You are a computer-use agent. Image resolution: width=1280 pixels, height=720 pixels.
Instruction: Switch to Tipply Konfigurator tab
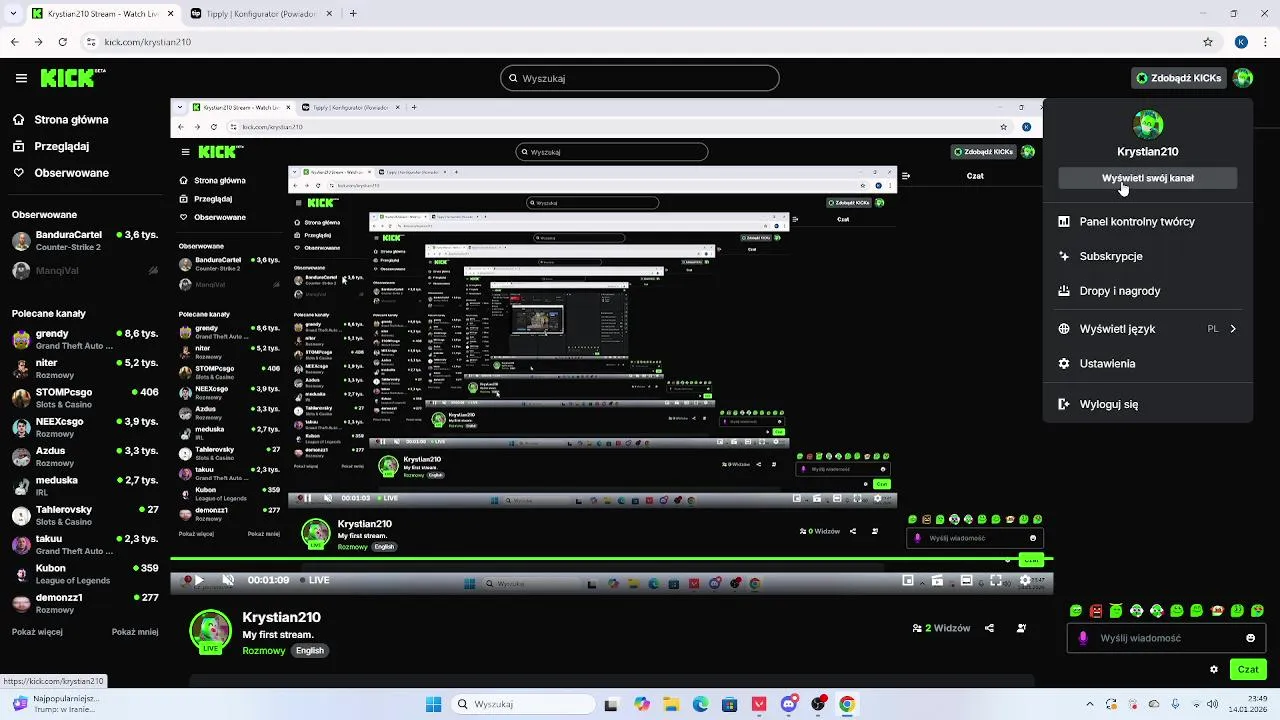260,14
